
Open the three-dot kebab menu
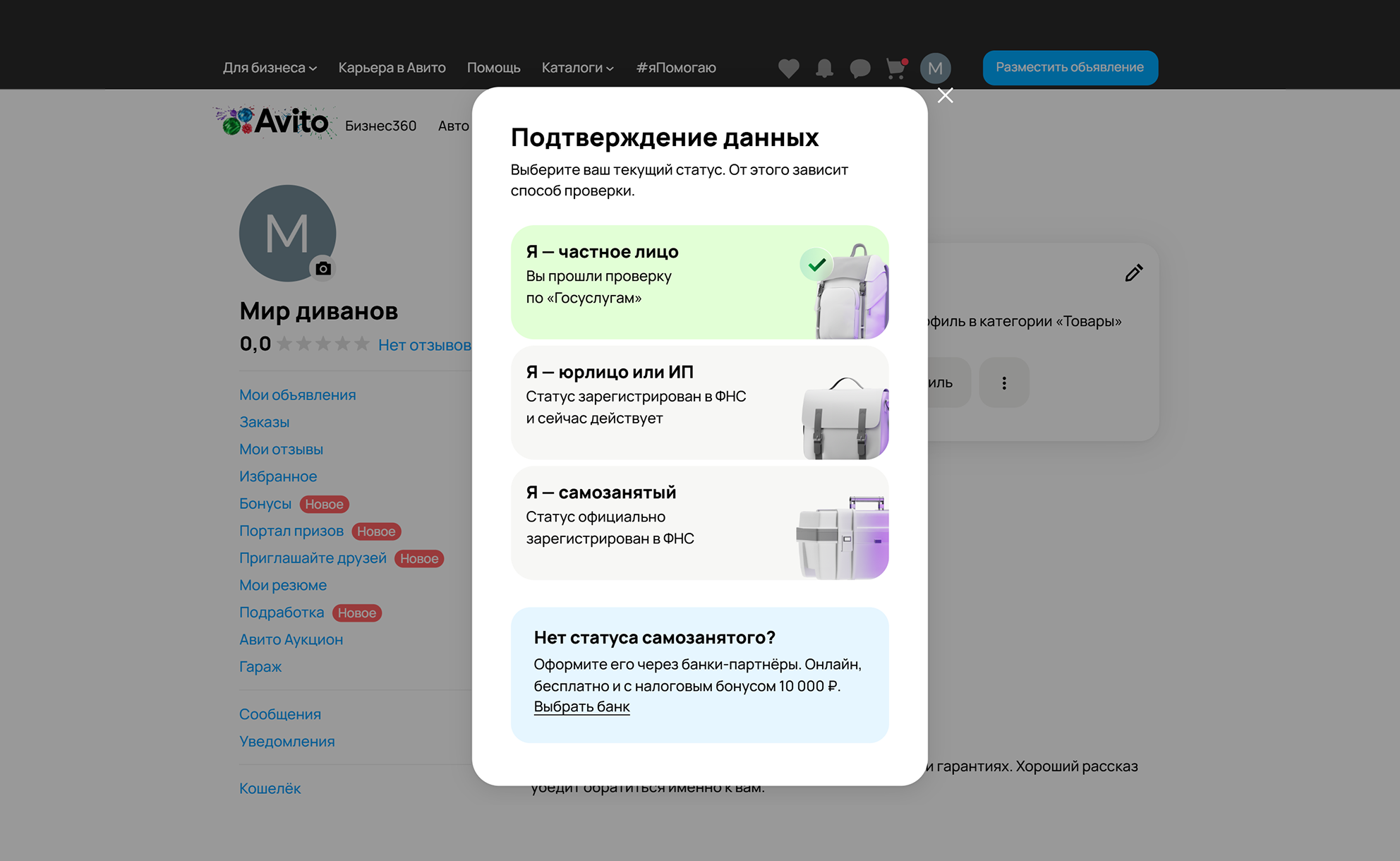click(x=1004, y=382)
